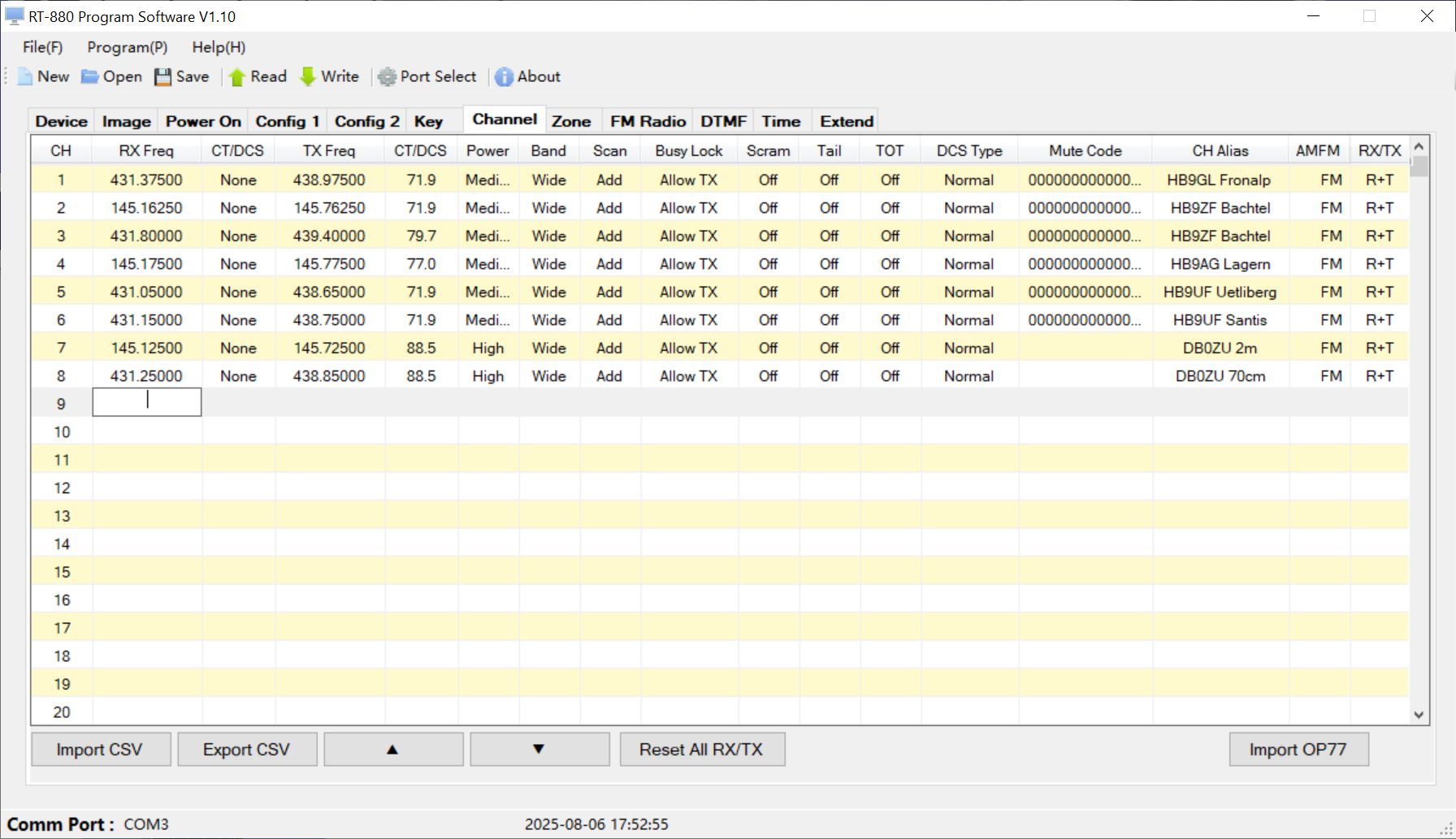Read from radio using green up arrow
The height and width of the screenshot is (839, 1456).
[x=236, y=76]
